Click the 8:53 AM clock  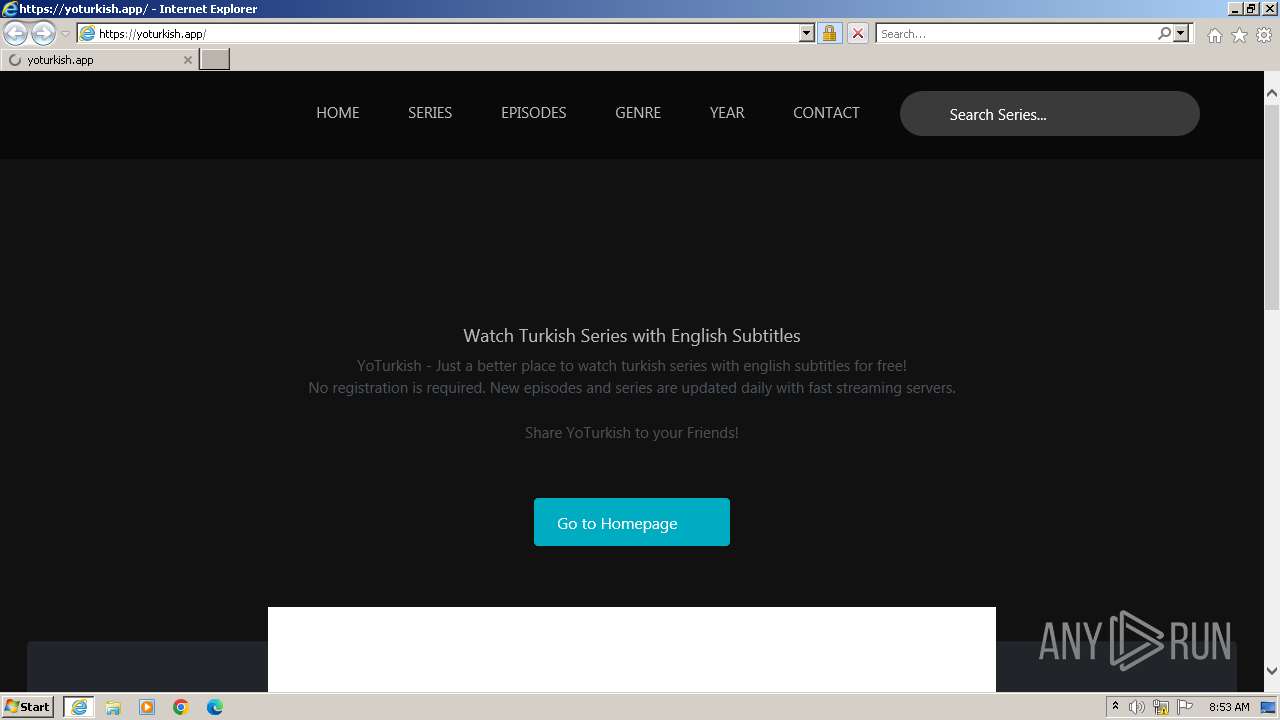(1229, 707)
